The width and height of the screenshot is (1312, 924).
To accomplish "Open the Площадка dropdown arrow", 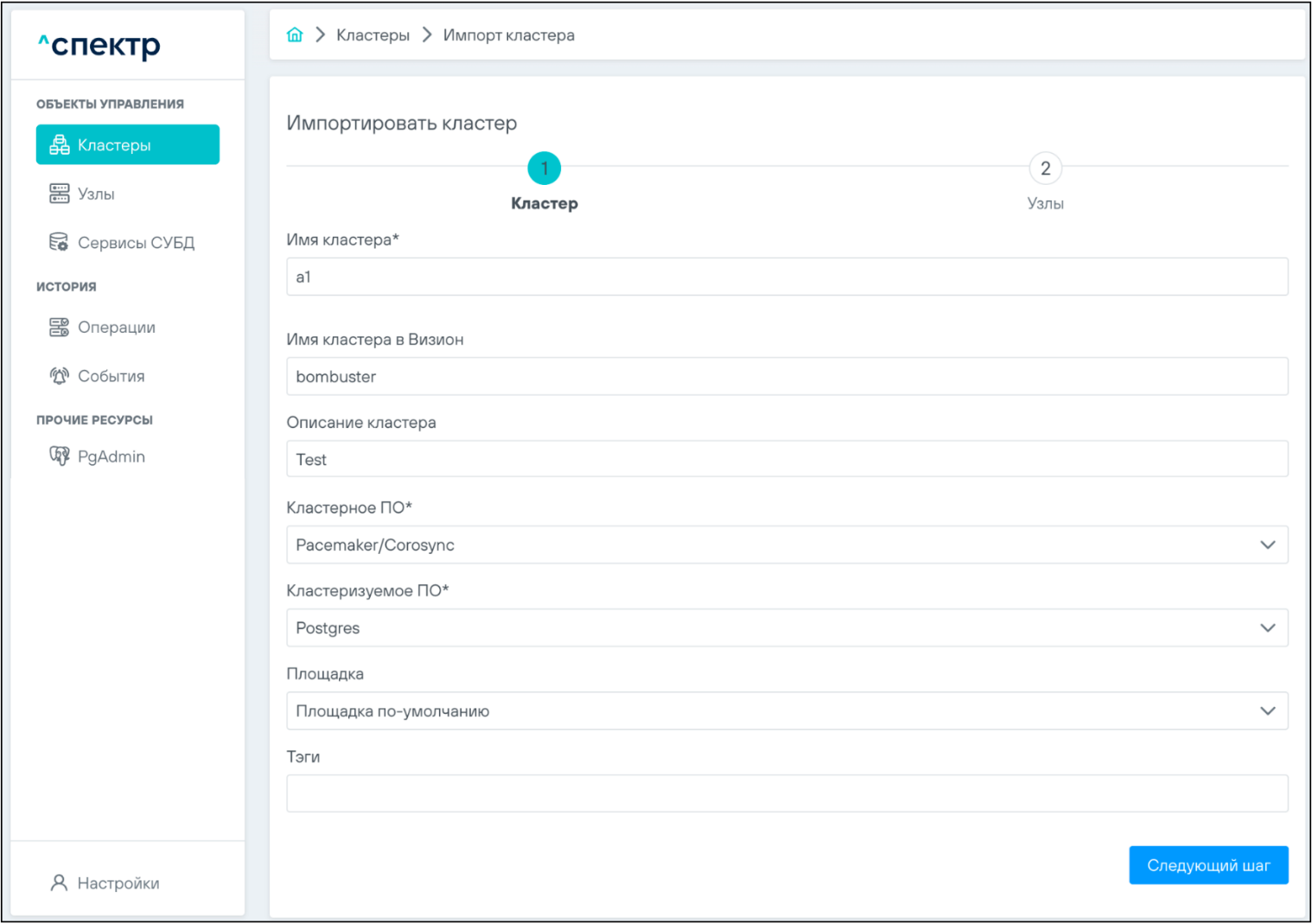I will (1267, 711).
